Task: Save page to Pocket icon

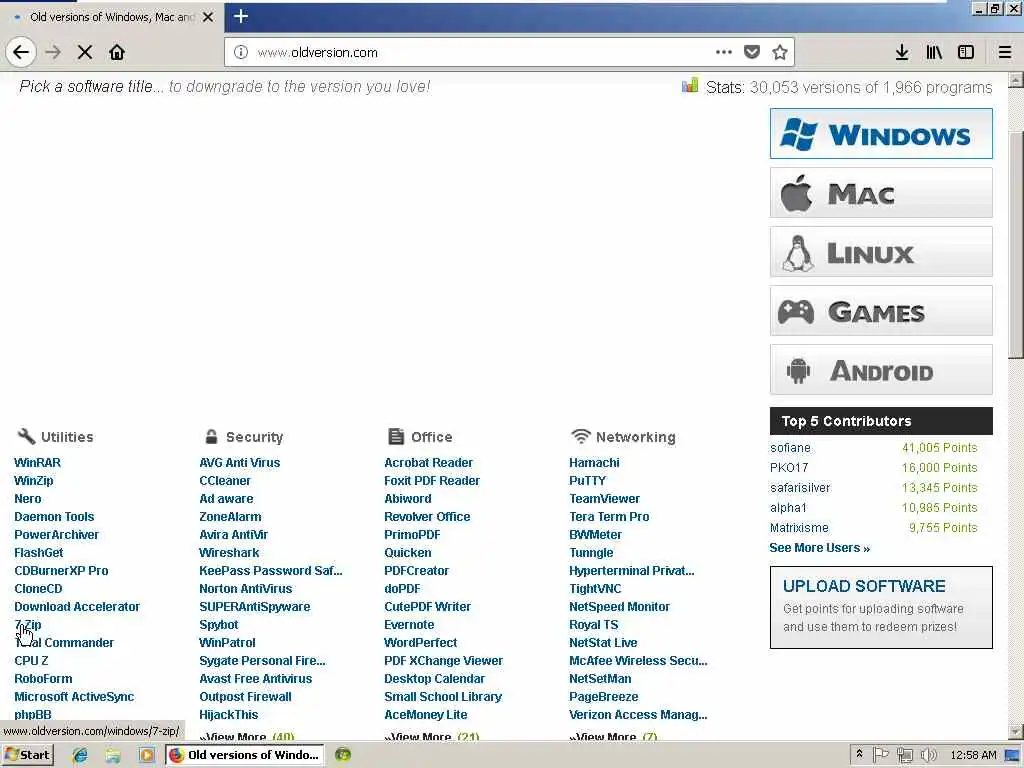Action: pyautogui.click(x=752, y=52)
